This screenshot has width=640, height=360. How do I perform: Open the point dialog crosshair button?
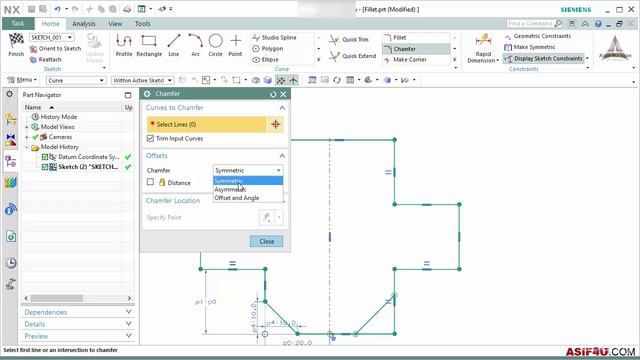275,124
